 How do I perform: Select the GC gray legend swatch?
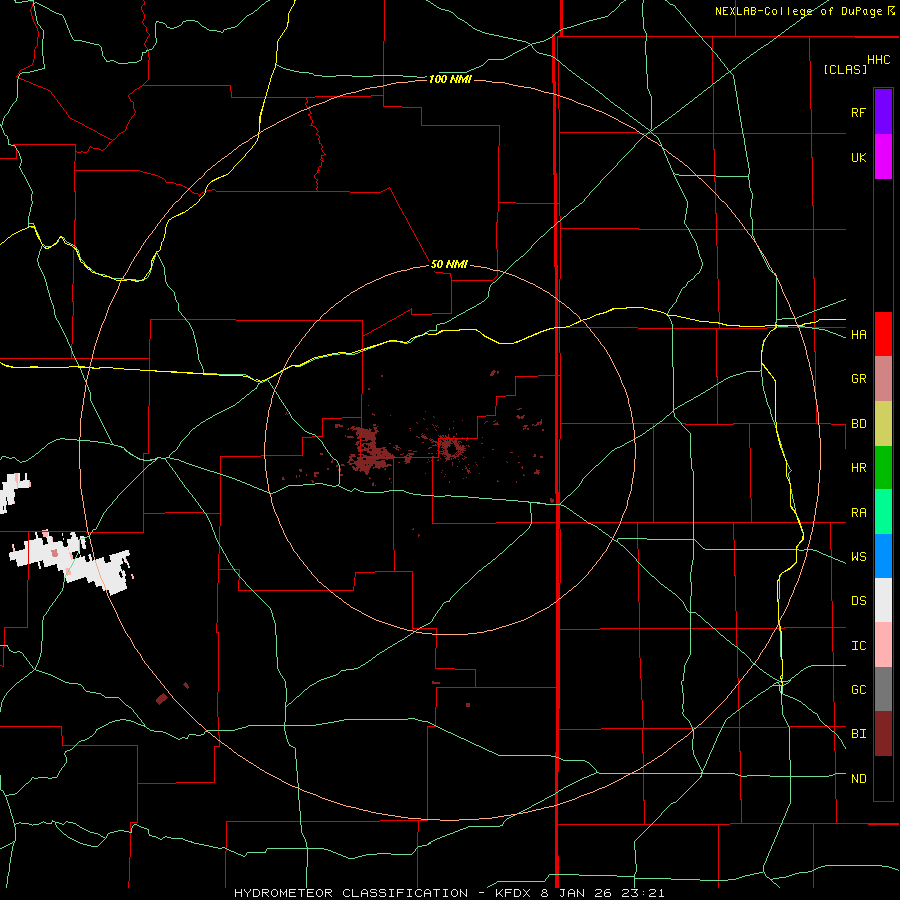[x=883, y=689]
